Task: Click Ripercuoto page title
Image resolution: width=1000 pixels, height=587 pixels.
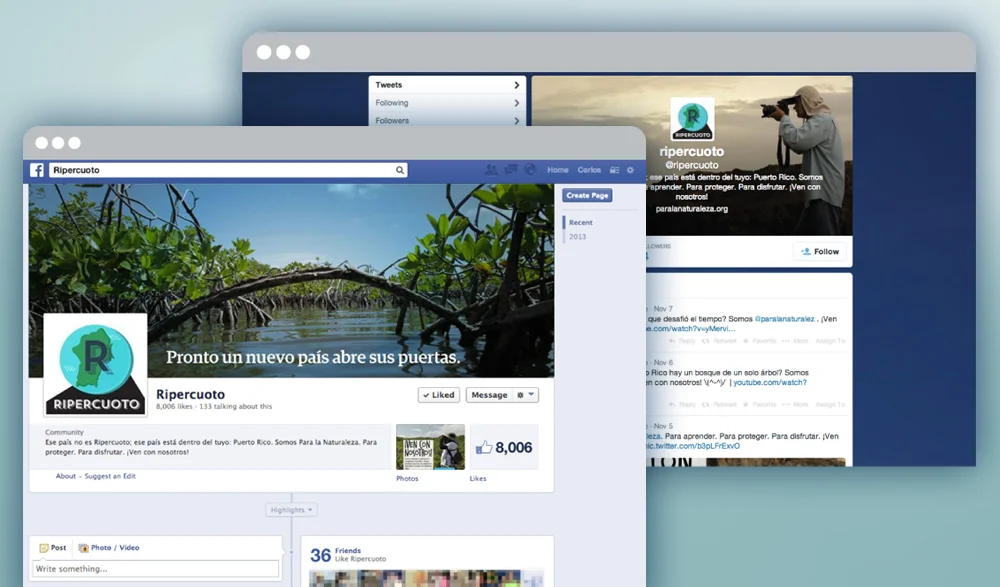Action: coord(190,394)
